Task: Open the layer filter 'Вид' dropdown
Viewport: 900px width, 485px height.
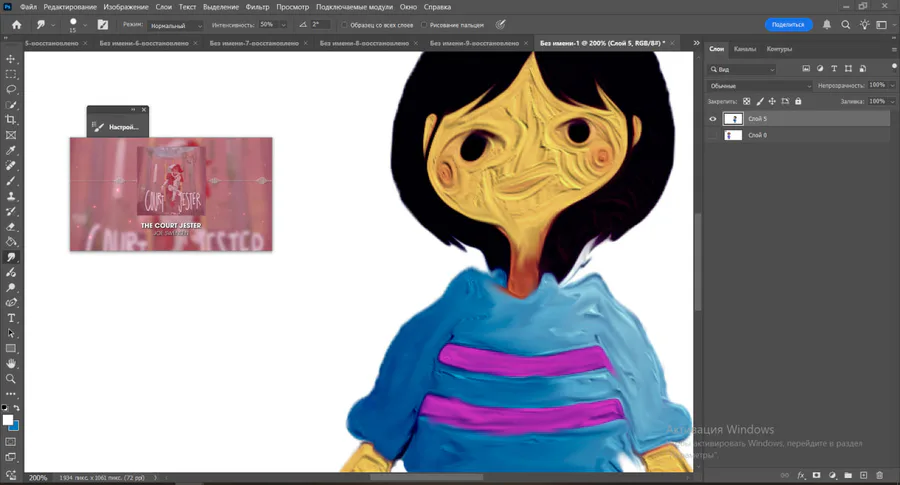Action: (742, 69)
